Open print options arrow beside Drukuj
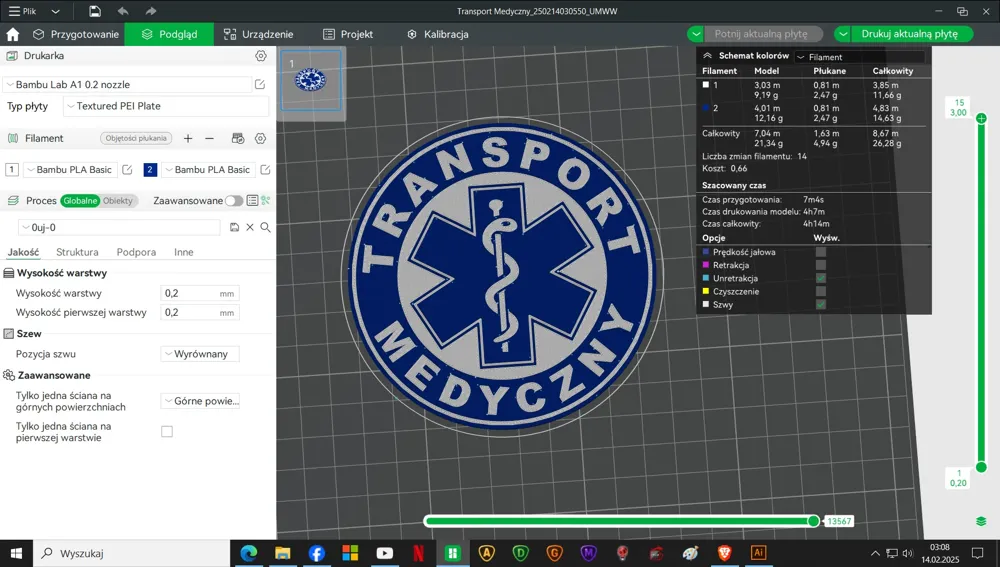Screen dimensions: 1000x567 click(842, 34)
